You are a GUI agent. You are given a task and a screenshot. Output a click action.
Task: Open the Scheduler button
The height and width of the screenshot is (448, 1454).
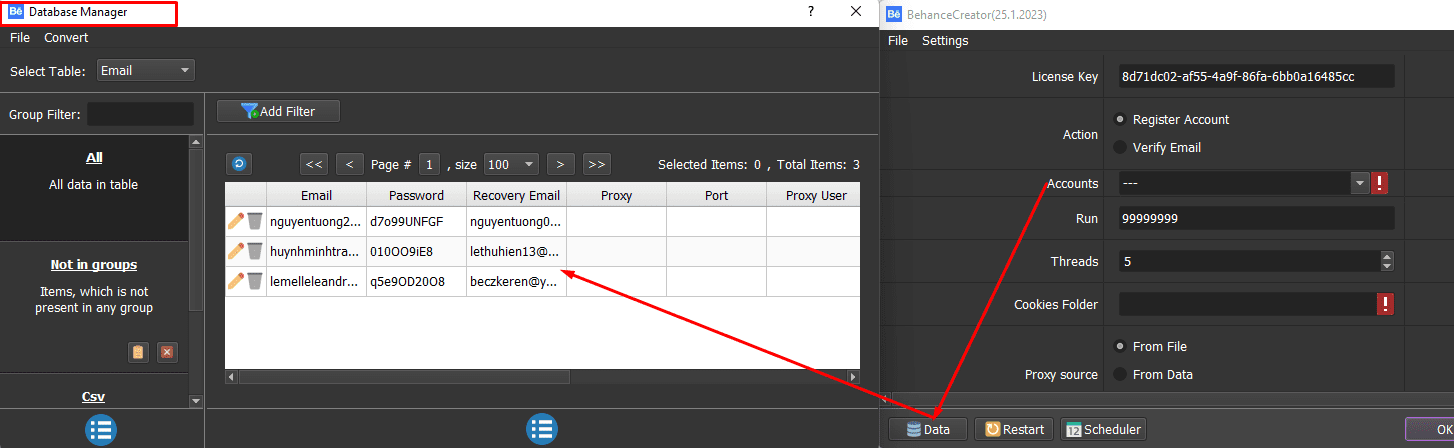(x=1103, y=429)
